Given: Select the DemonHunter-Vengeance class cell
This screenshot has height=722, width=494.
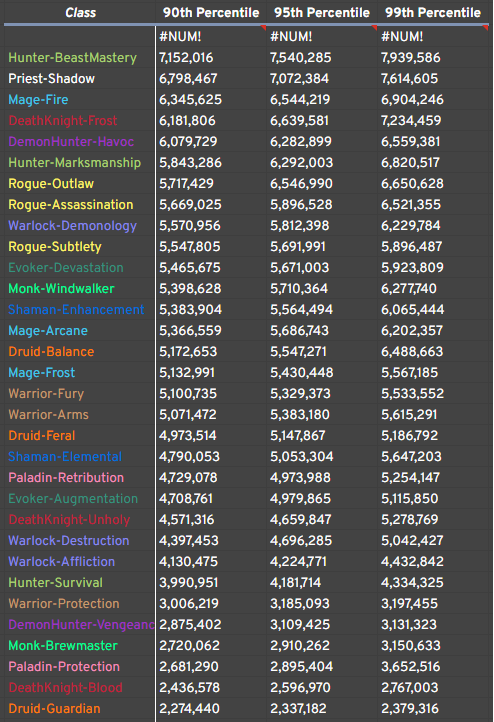Looking at the screenshot, I should [81, 625].
